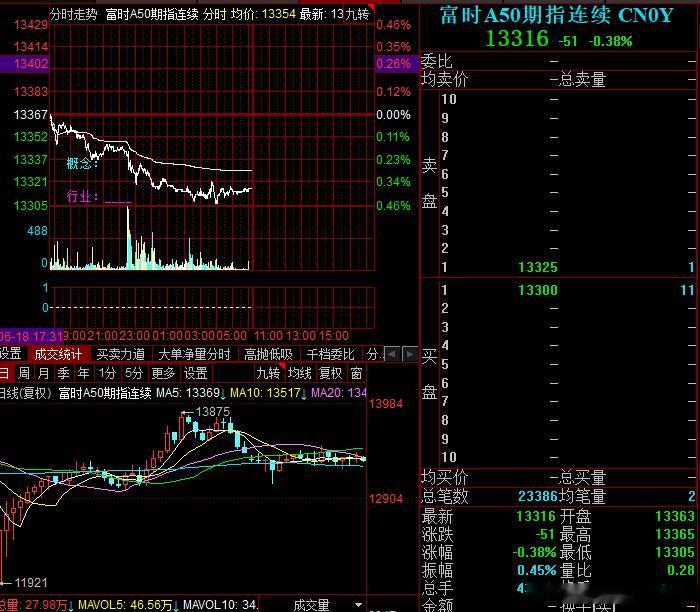
Task: Click the 委比 row label
Action: (437, 61)
